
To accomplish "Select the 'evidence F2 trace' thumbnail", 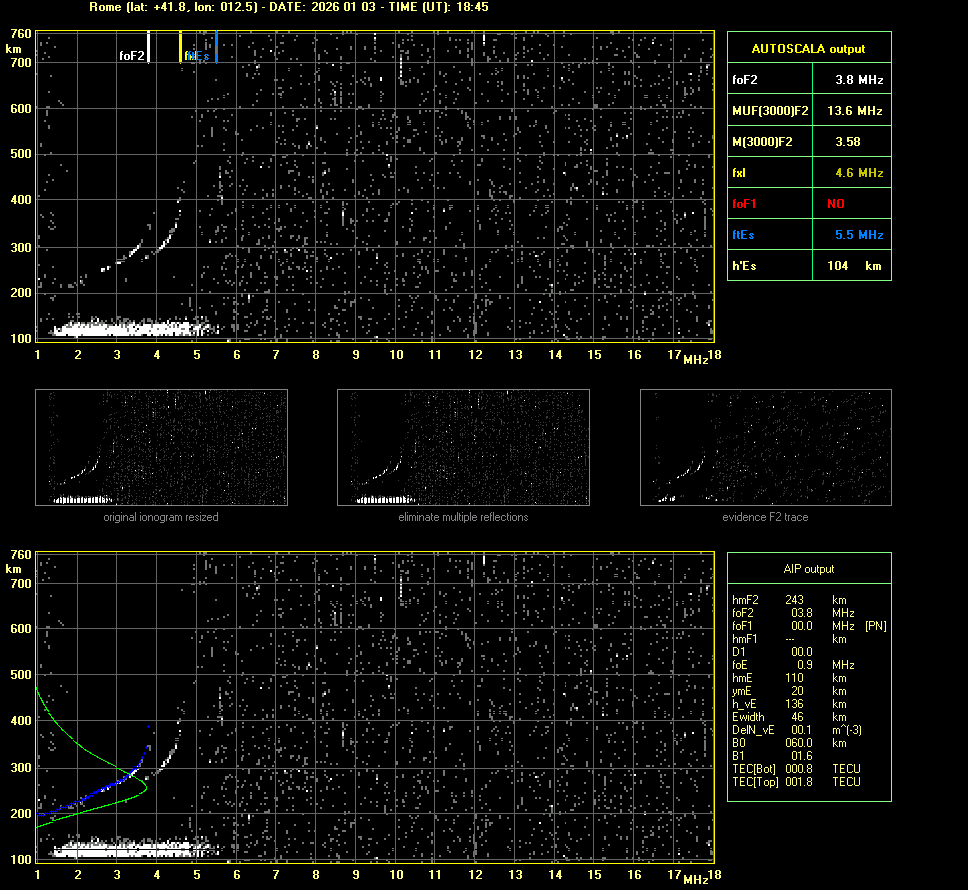I will (765, 447).
